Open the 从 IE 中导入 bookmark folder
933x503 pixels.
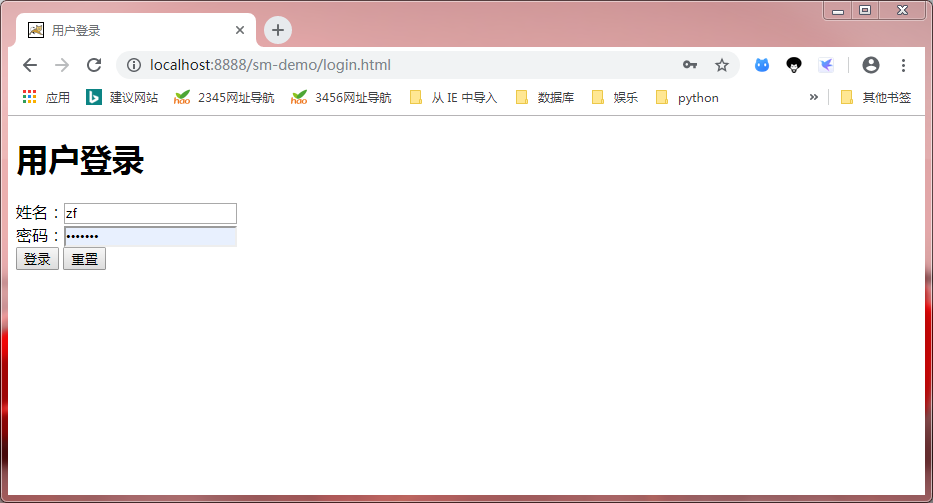pos(453,97)
